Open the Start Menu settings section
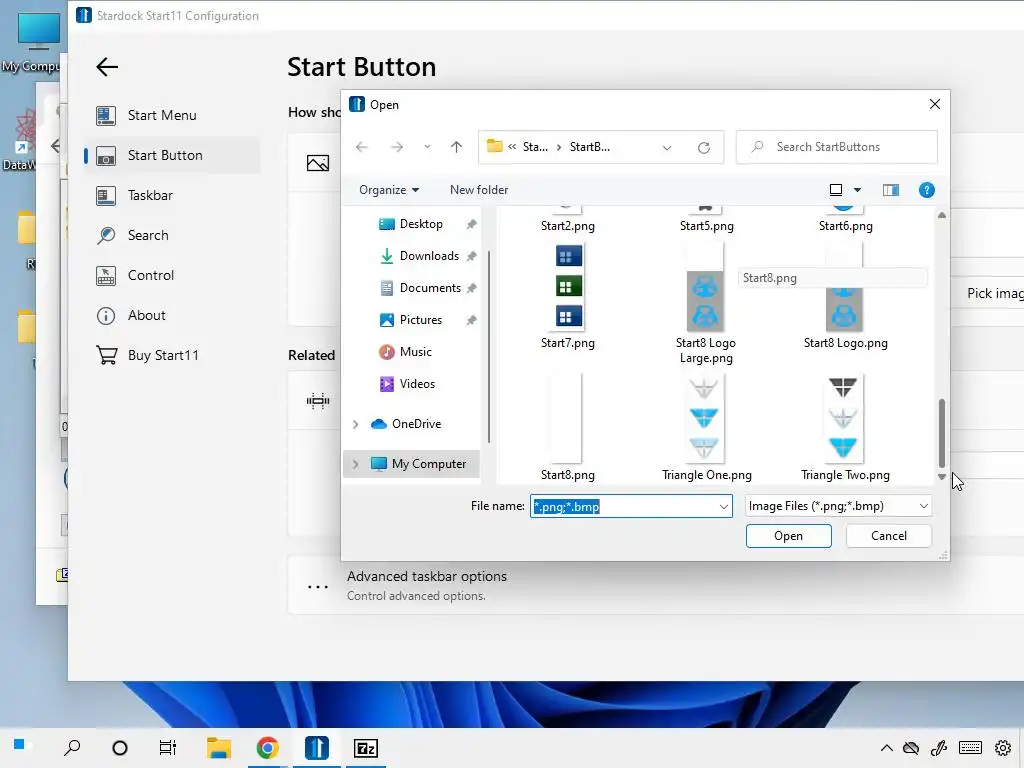The image size is (1024, 768). (172, 116)
